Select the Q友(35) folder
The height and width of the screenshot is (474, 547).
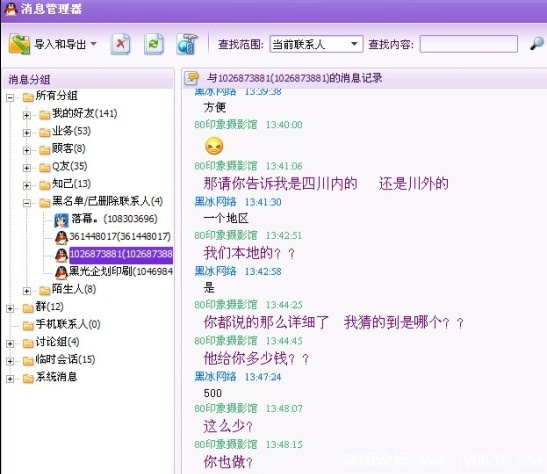(x=69, y=166)
